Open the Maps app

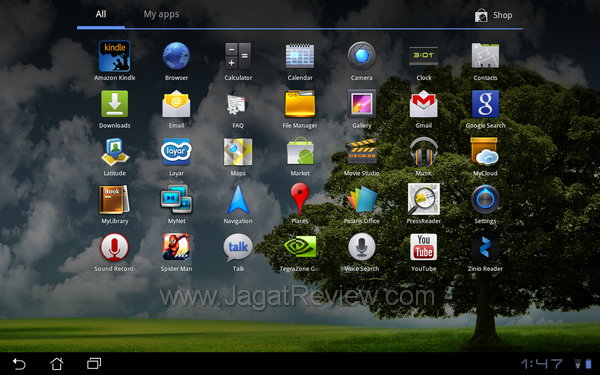238,152
